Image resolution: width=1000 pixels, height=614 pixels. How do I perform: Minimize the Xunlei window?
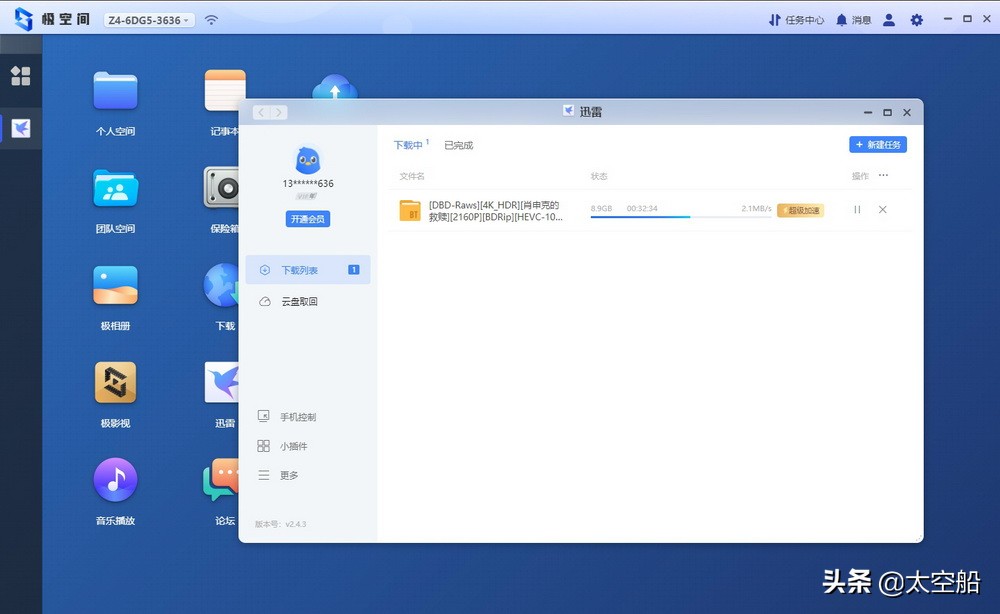point(868,112)
